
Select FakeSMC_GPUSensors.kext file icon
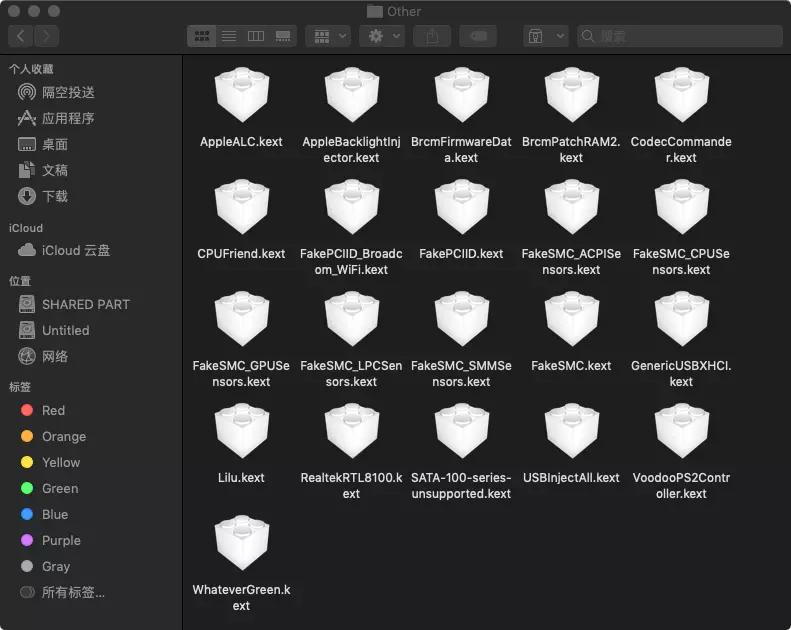242,318
